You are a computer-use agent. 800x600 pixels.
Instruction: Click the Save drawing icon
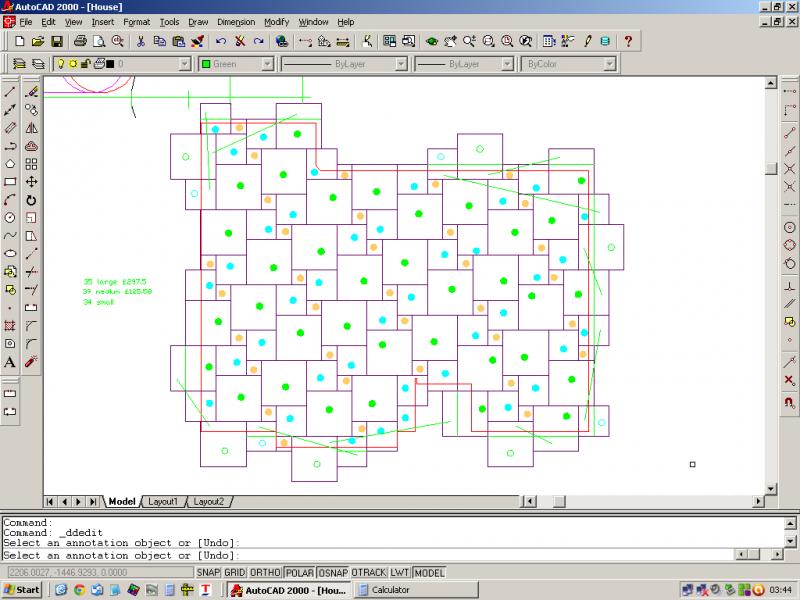click(57, 41)
